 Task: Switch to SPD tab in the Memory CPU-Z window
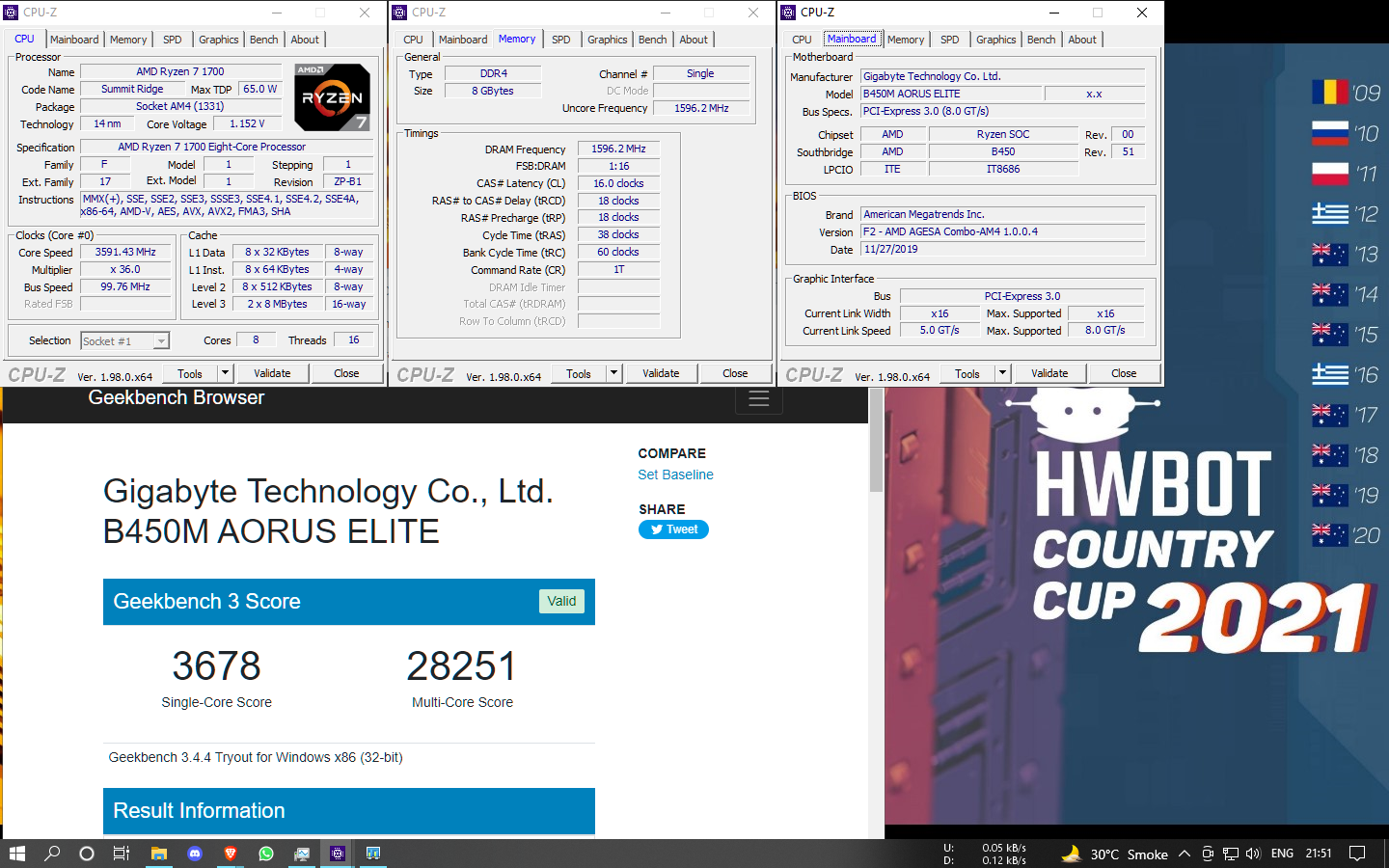click(x=561, y=40)
